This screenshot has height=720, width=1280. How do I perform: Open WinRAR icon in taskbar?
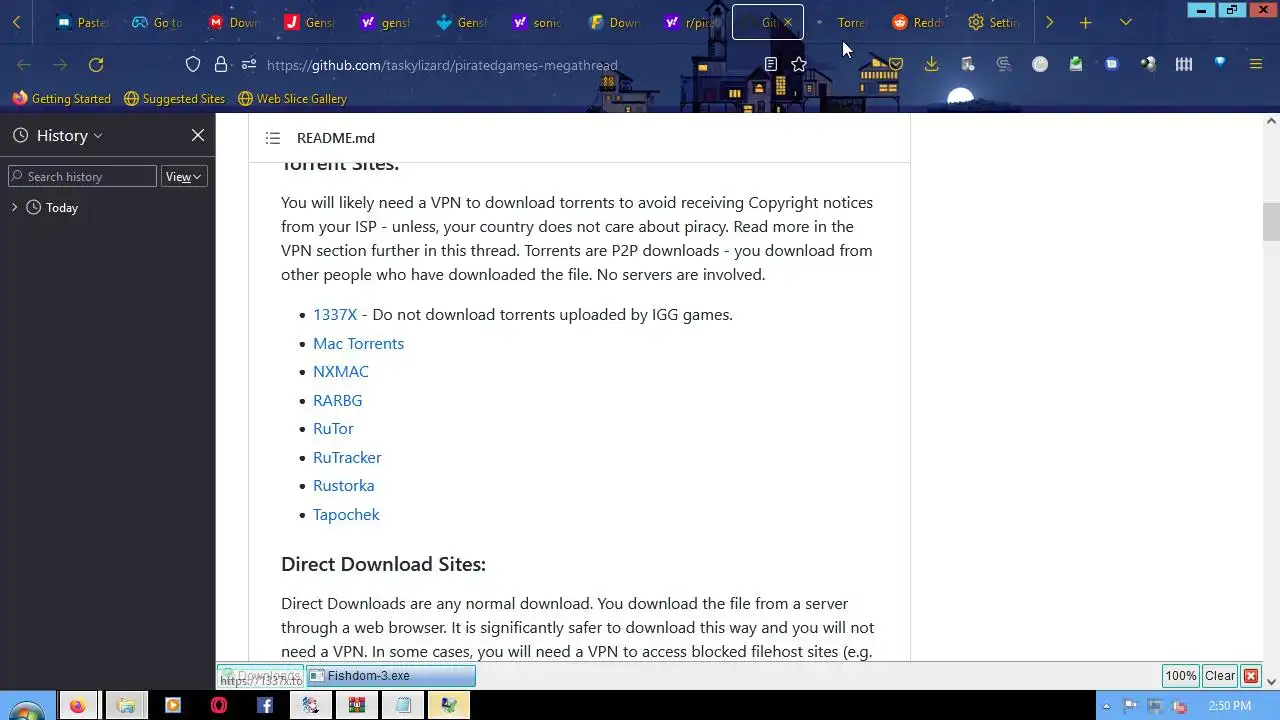click(357, 706)
